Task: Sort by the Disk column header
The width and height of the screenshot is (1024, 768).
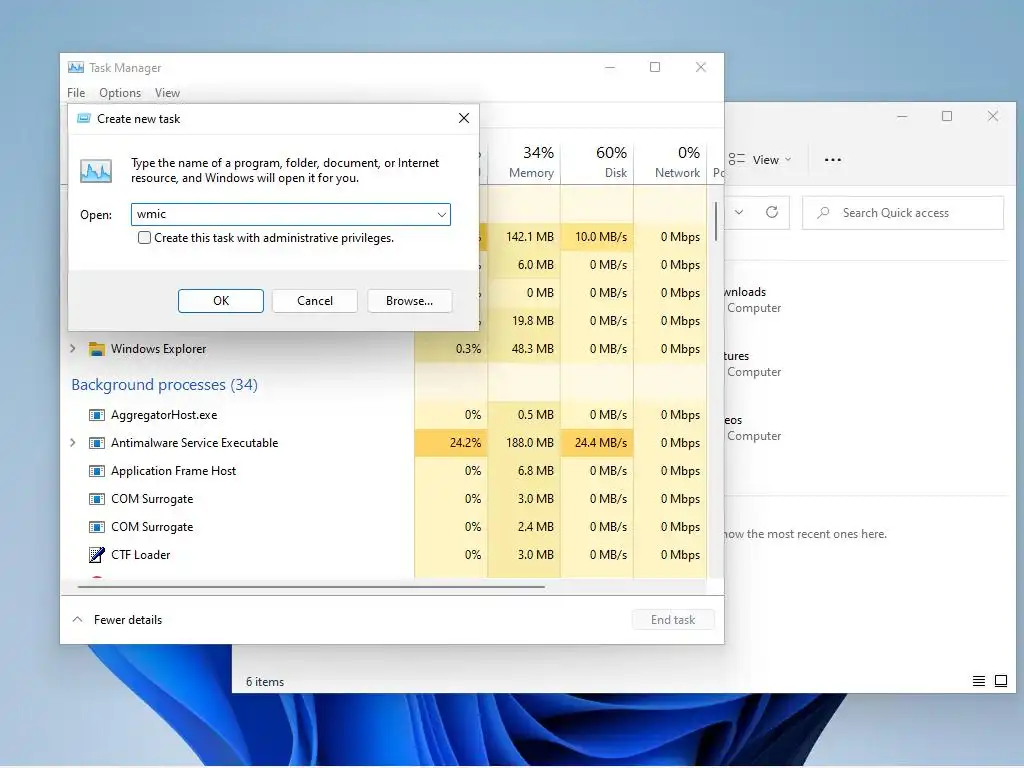Action: point(597,162)
